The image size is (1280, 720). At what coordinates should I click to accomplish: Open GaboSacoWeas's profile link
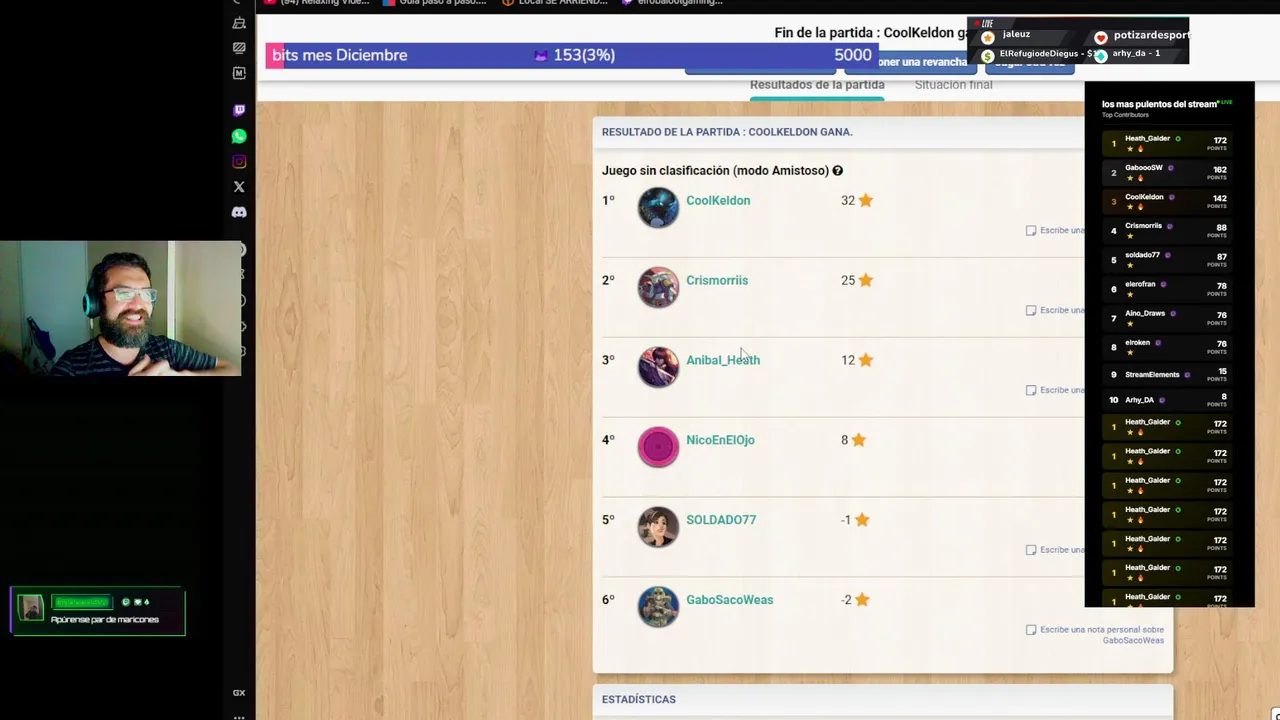click(x=729, y=600)
